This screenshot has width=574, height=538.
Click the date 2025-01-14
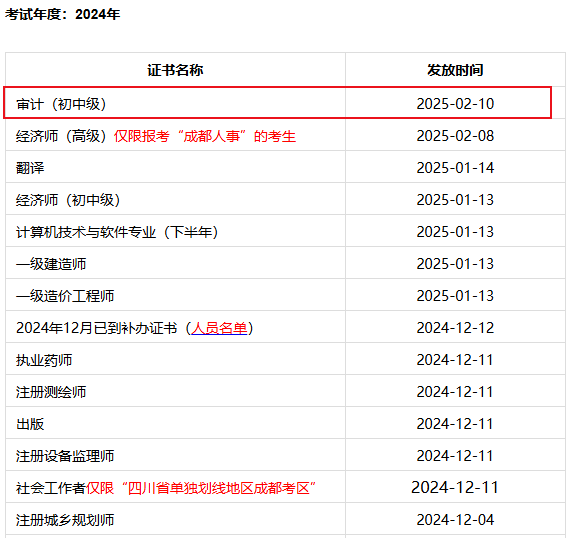[x=455, y=168]
